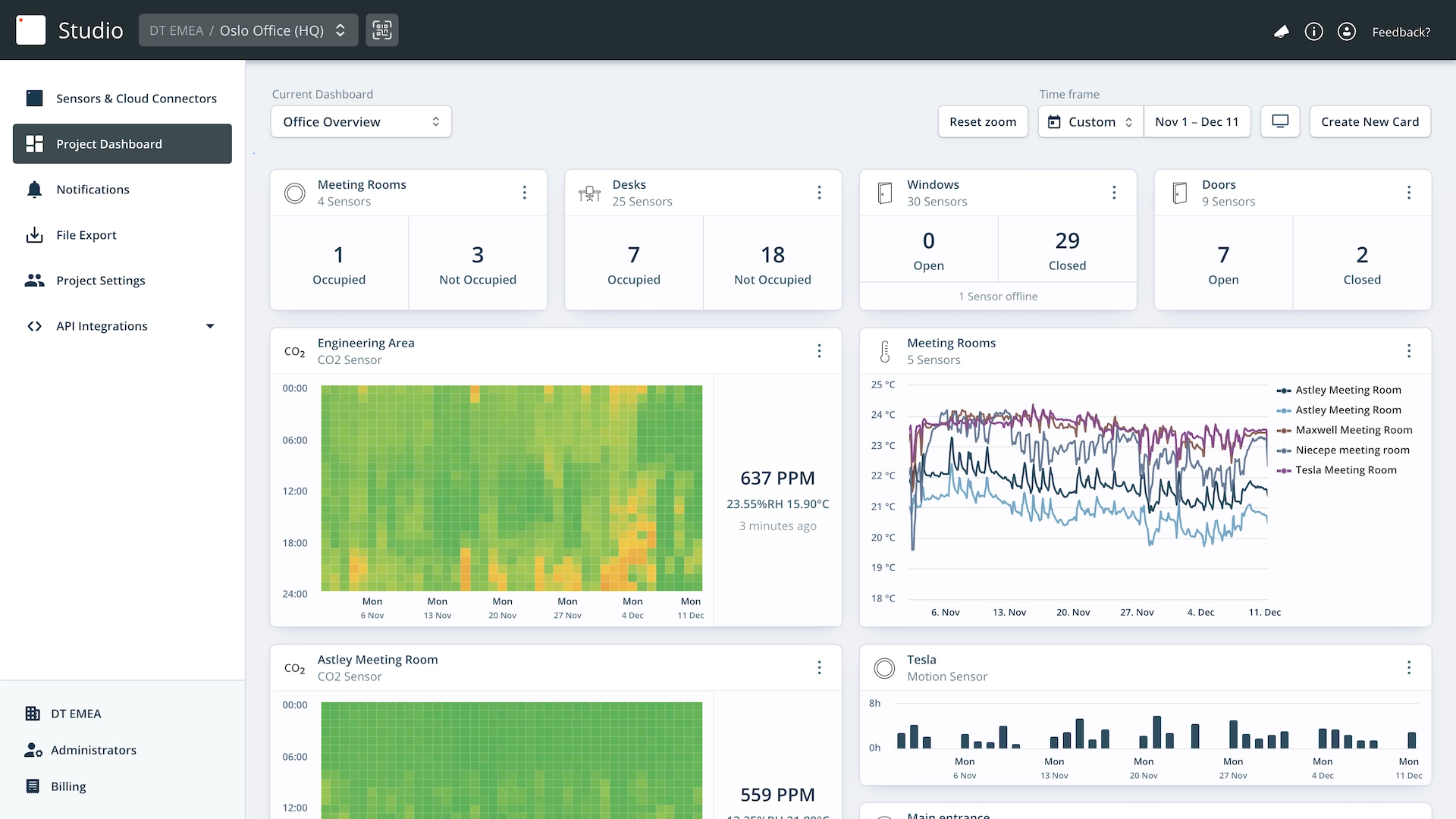Click the announcements megaphone icon
The width and height of the screenshot is (1456, 819).
1281,31
